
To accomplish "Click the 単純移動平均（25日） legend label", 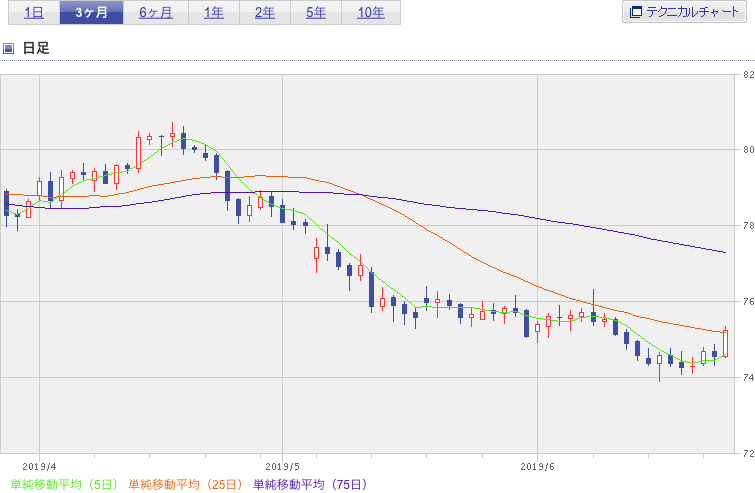I will click(186, 484).
